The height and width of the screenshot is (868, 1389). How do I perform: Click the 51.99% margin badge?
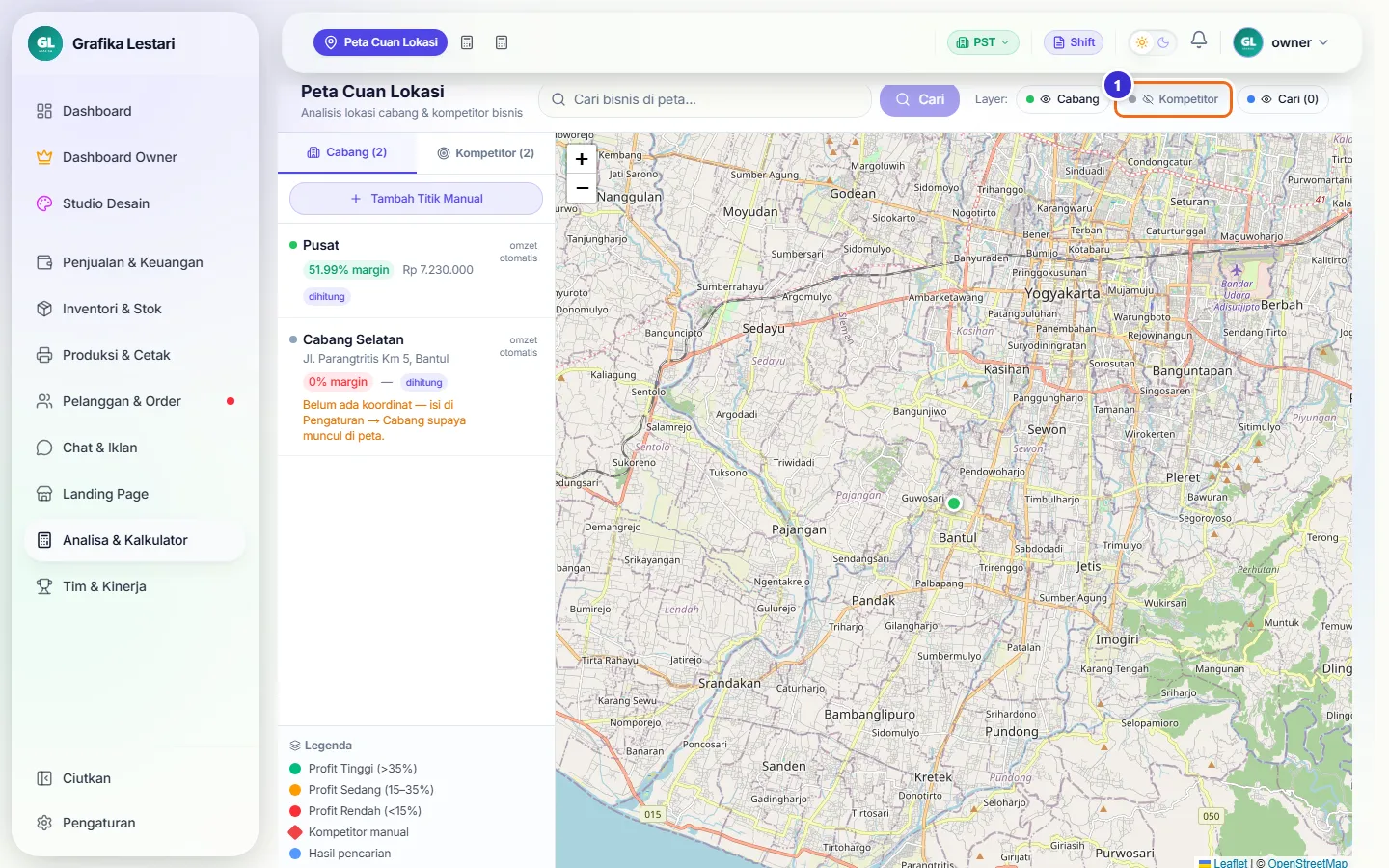[348, 270]
